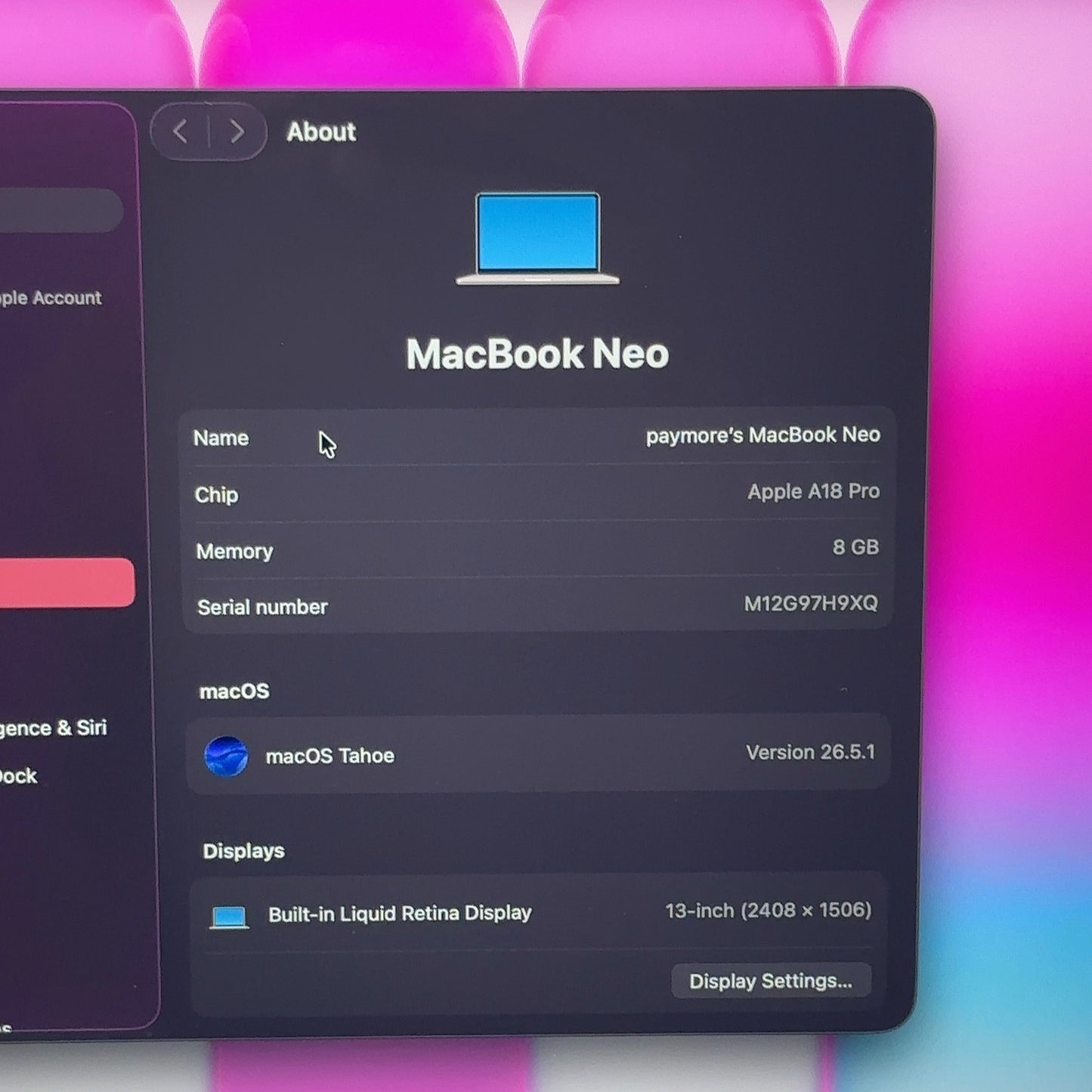This screenshot has width=1092, height=1092.
Task: Click the MacBook Neo heading
Action: pyautogui.click(x=537, y=354)
